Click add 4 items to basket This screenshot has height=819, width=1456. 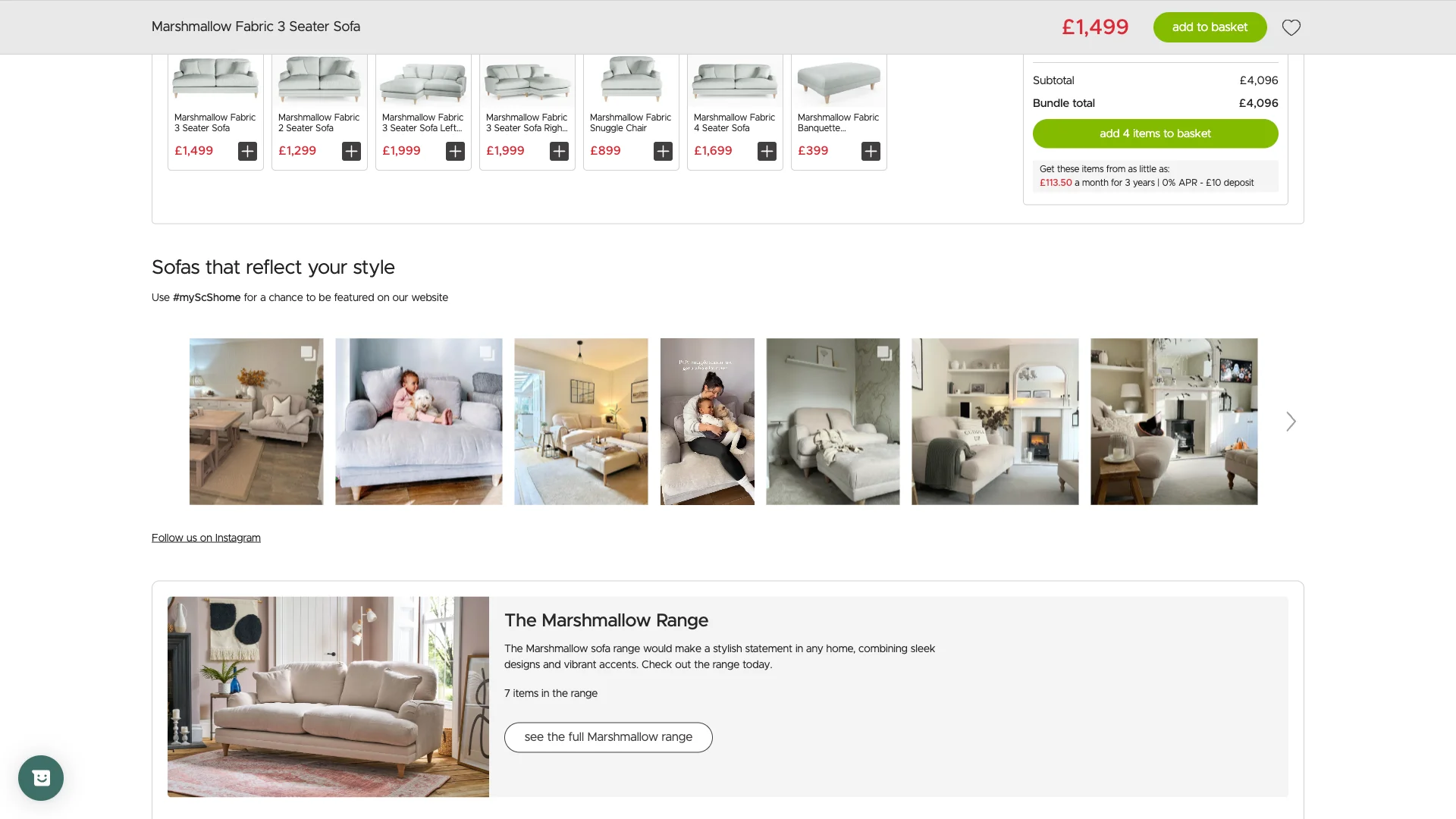click(1155, 133)
